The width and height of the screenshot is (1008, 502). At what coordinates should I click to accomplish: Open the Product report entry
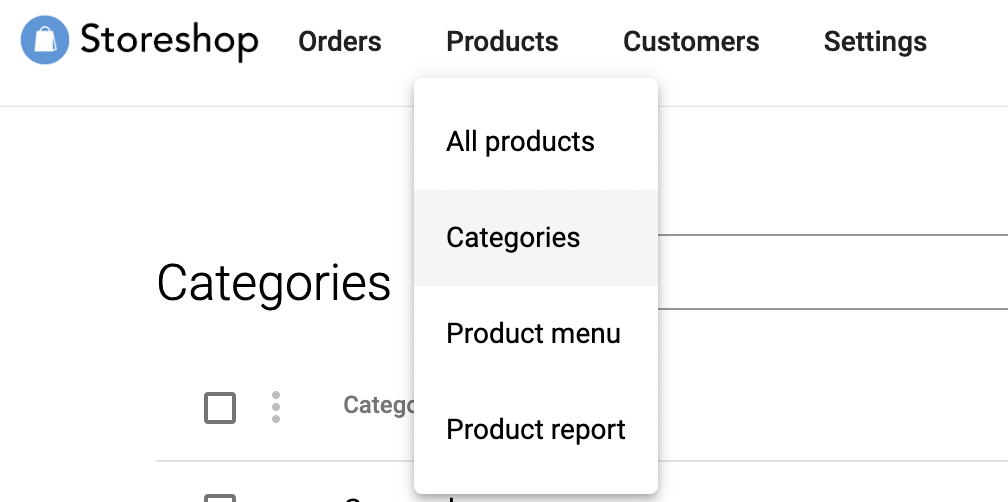[x=535, y=430]
